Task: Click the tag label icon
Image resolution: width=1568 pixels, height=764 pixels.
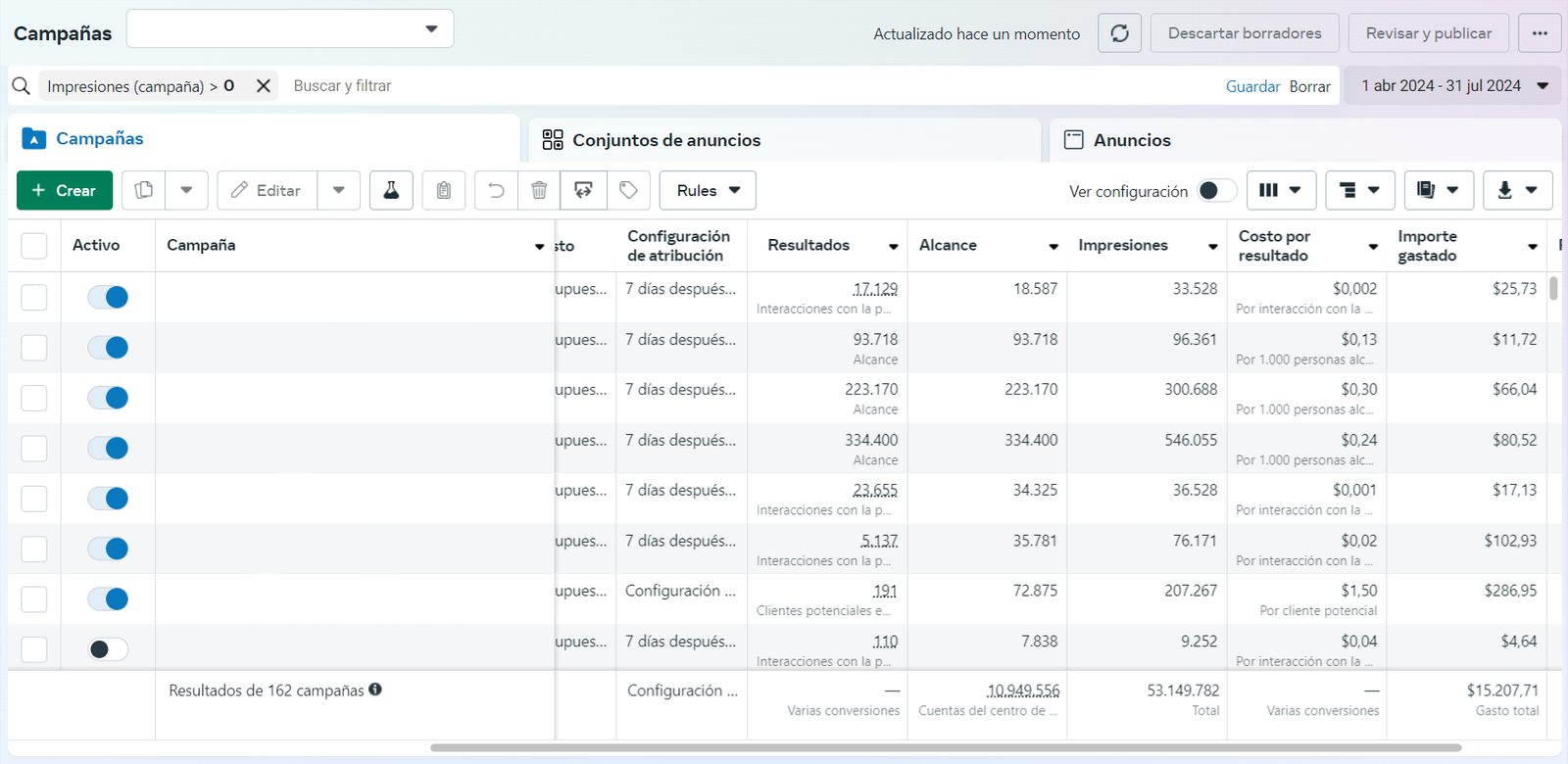Action: [629, 190]
